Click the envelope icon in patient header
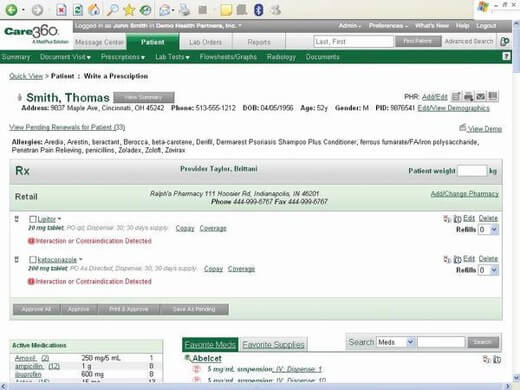Screen dimensions: 520x390 [480, 96]
